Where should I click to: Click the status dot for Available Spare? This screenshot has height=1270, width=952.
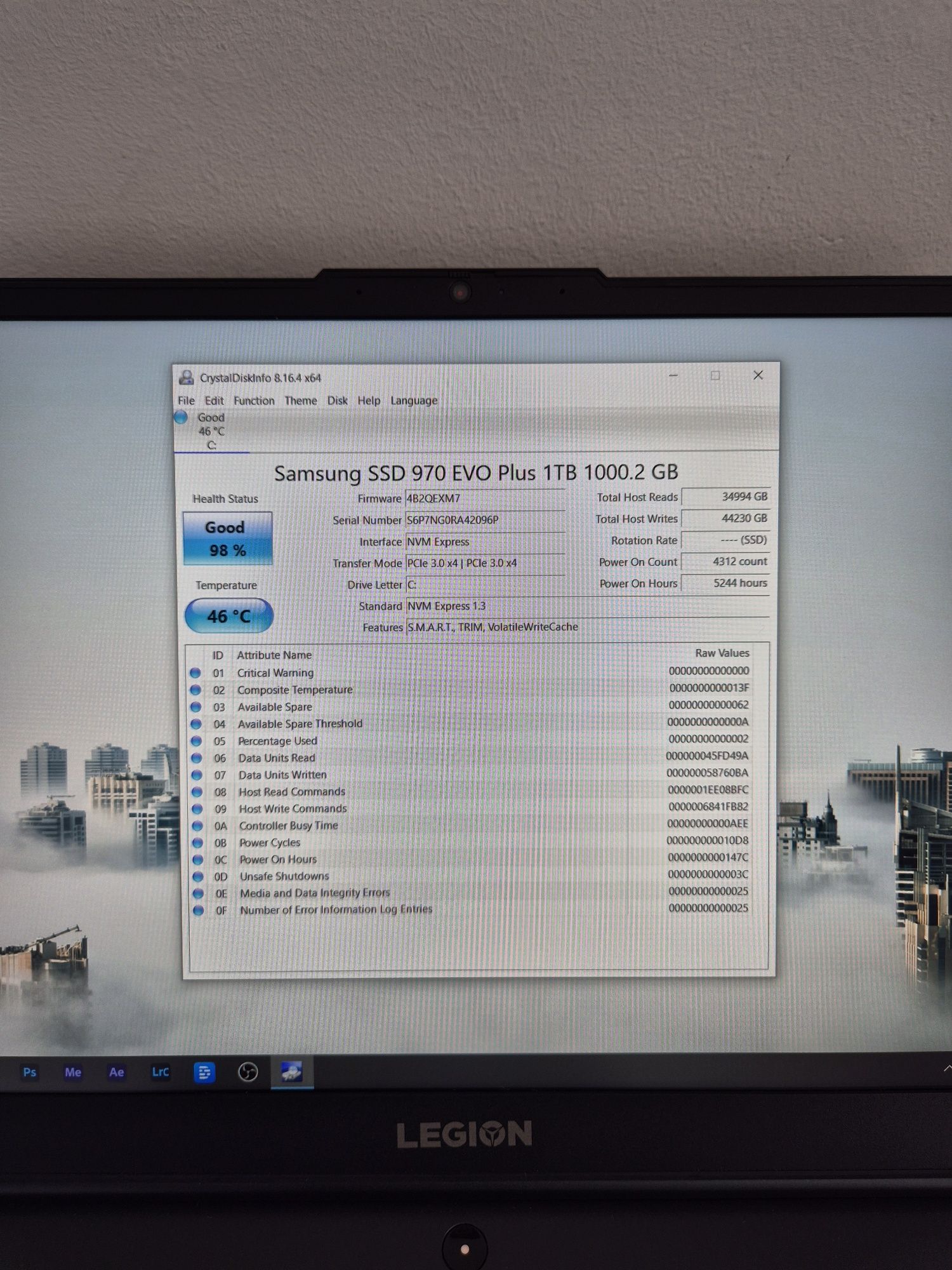195,707
